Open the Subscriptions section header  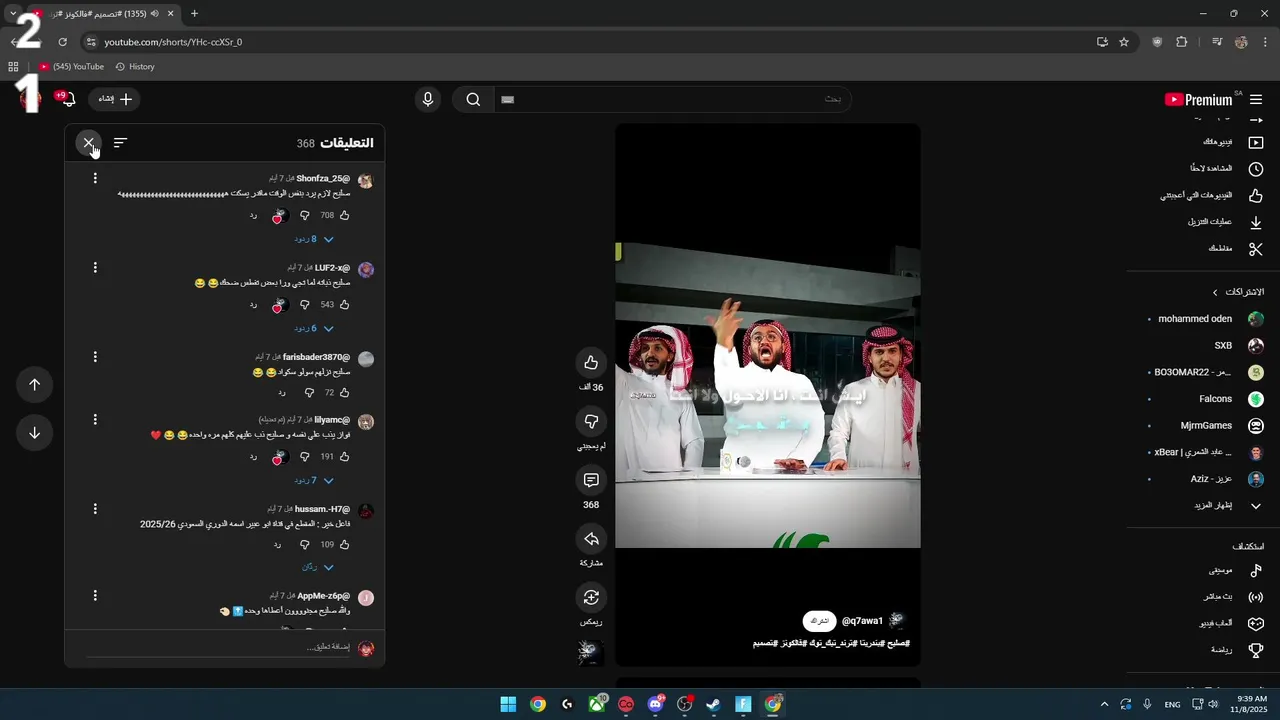click(x=1238, y=292)
